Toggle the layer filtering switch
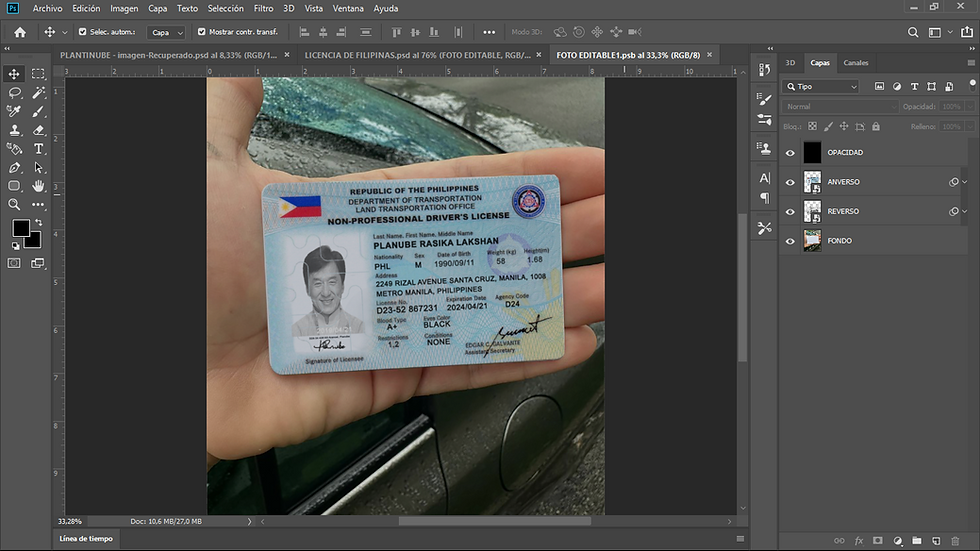Image resolution: width=980 pixels, height=551 pixels. (x=972, y=84)
